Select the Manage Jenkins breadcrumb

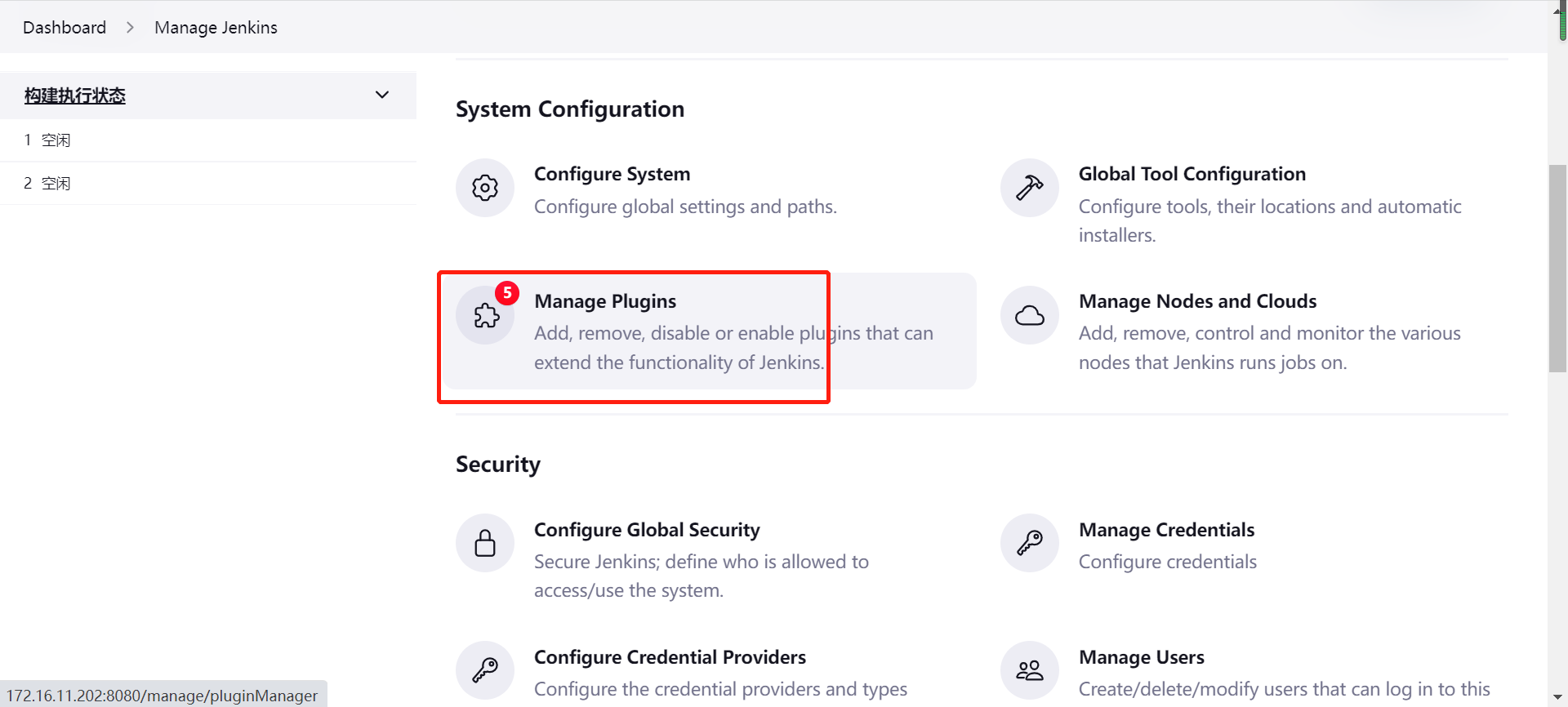click(216, 28)
